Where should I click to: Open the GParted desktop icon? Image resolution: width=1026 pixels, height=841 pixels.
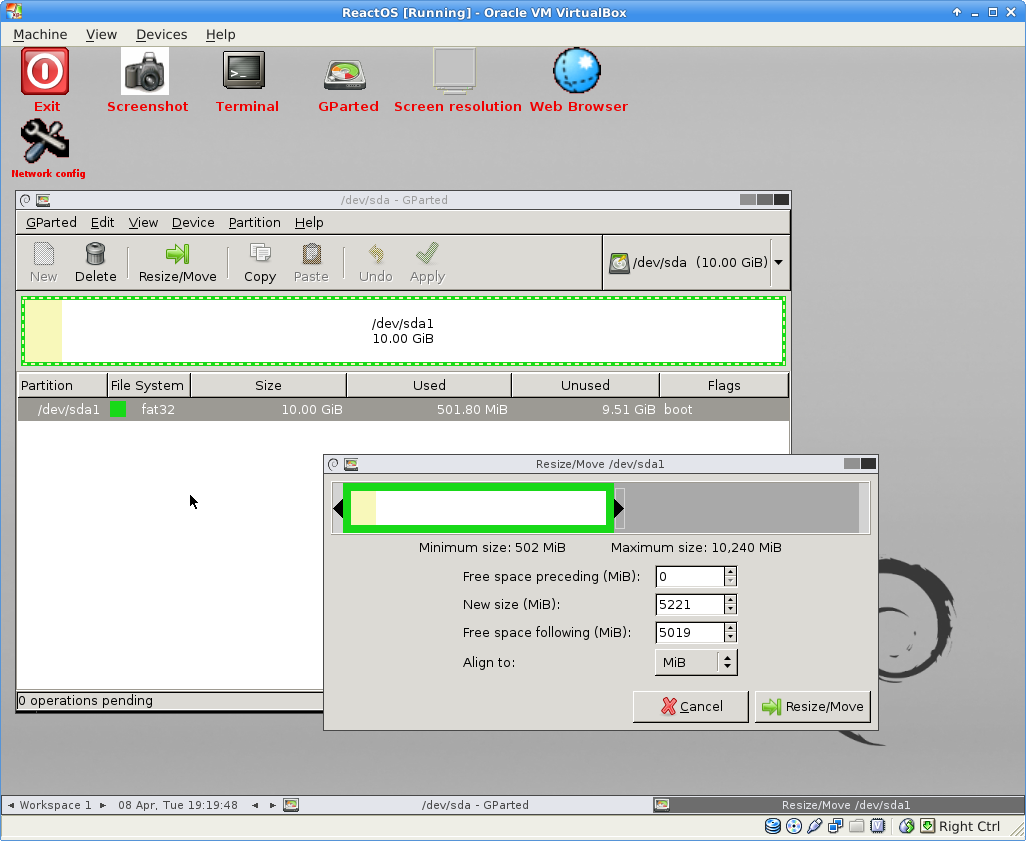pos(347,74)
